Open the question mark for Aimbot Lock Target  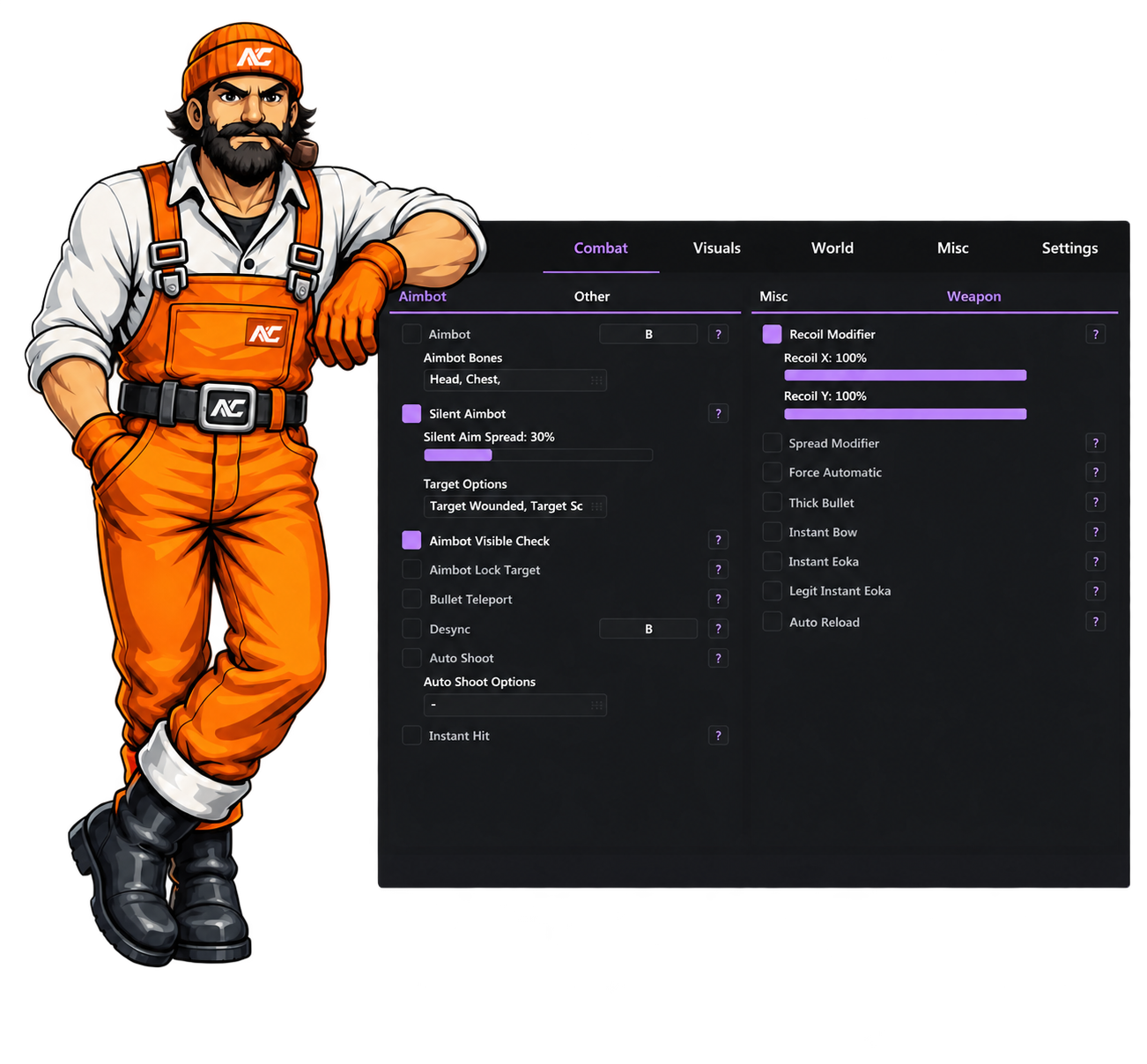click(718, 570)
